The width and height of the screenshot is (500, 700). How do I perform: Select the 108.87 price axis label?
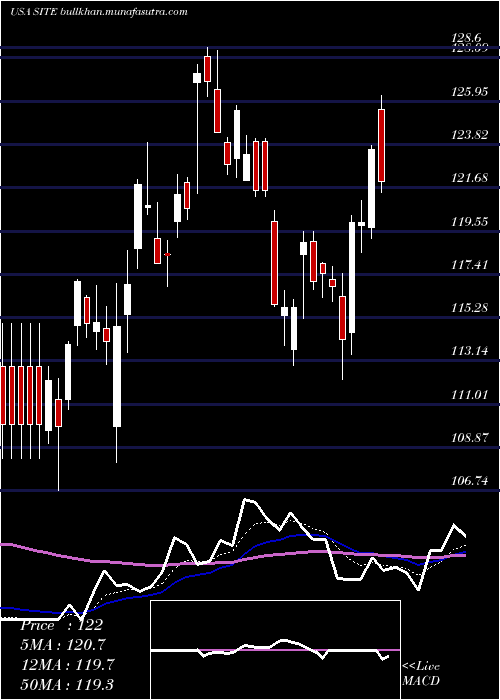(470, 438)
